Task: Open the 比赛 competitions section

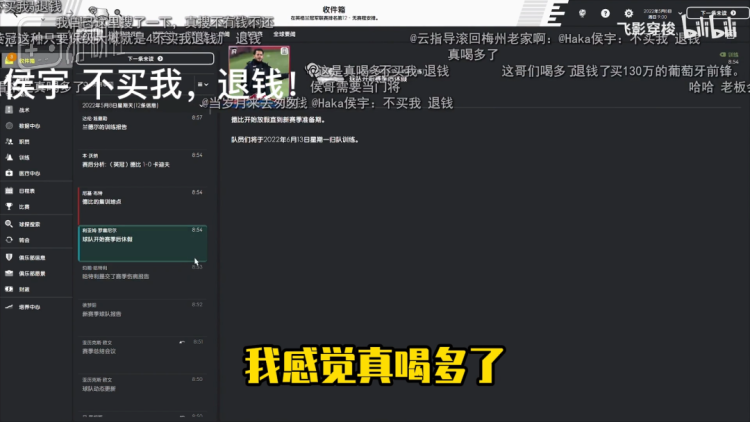Action: [x=24, y=207]
